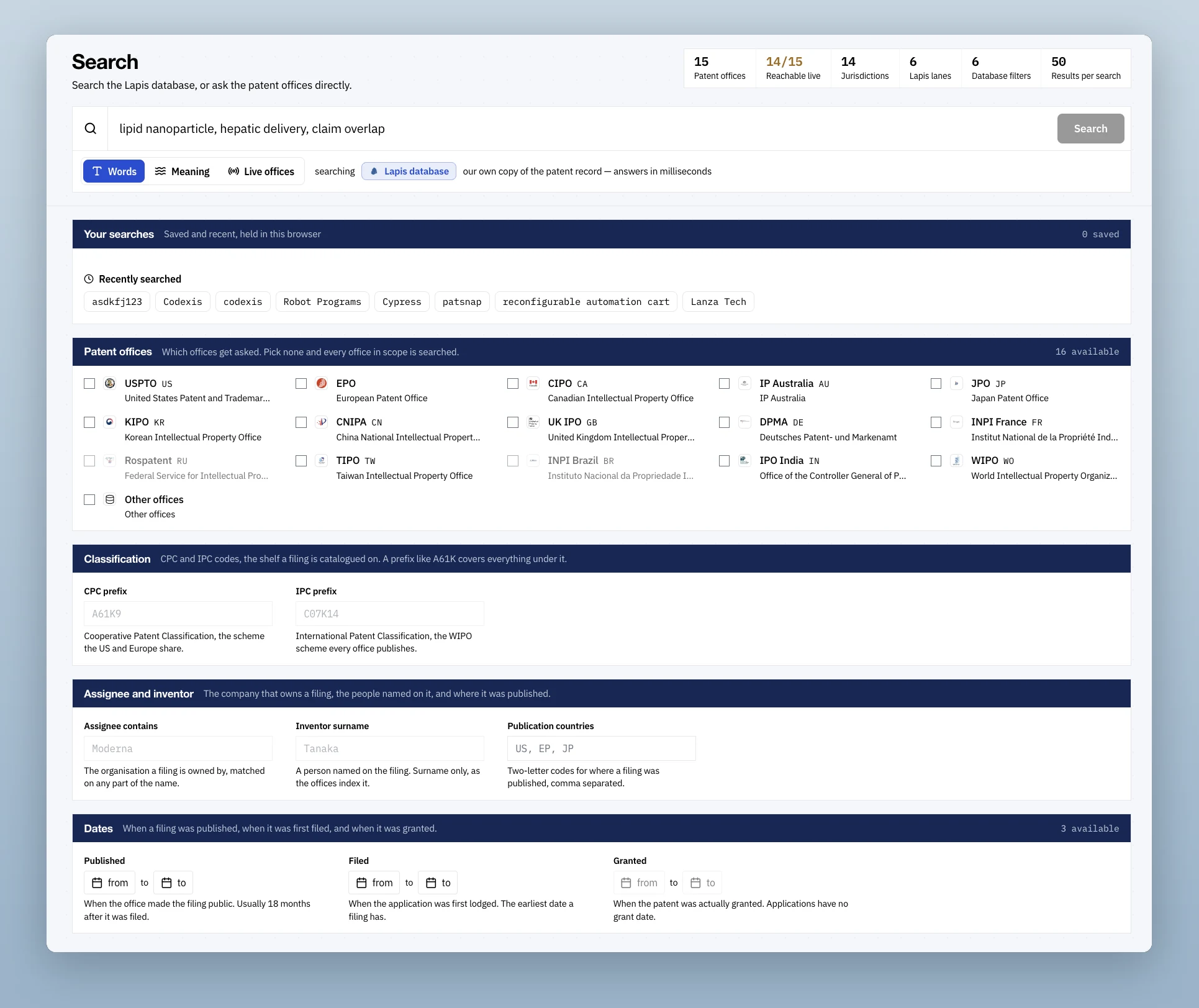Click the IPC prefix input field
1199x1008 pixels.
point(390,614)
